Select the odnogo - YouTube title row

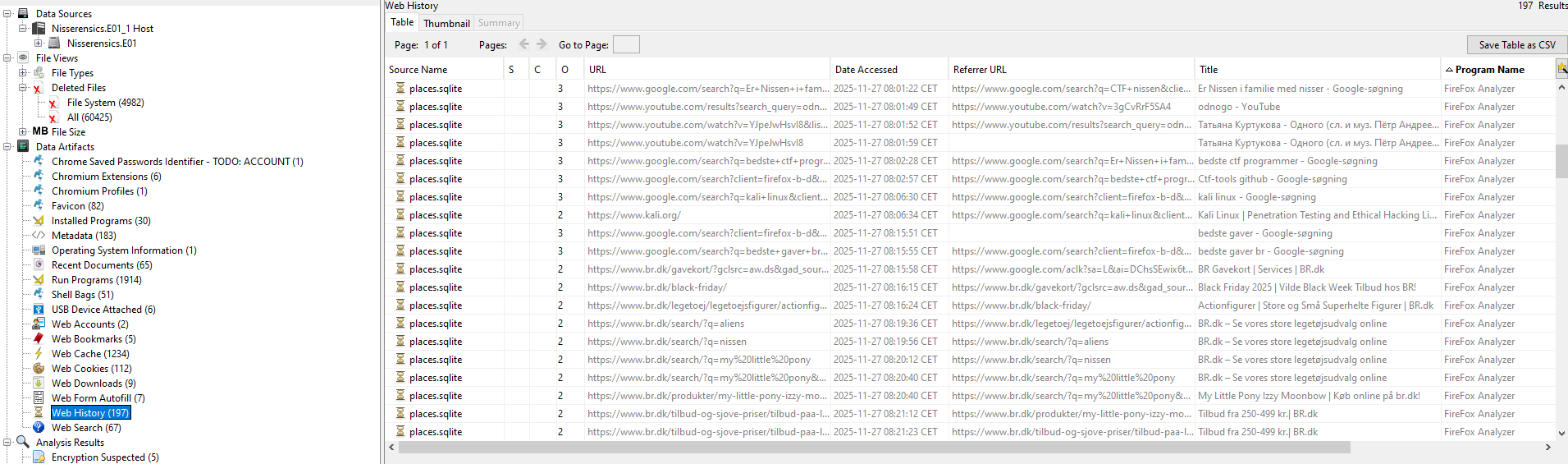(970, 107)
